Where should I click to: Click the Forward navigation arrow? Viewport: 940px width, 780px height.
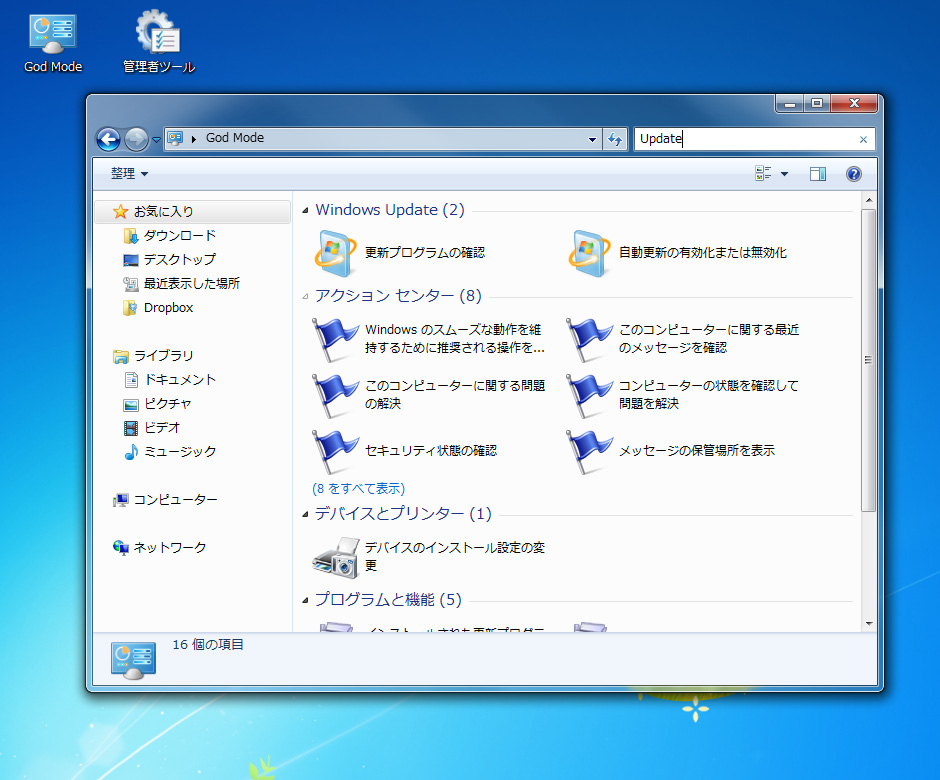(x=136, y=140)
